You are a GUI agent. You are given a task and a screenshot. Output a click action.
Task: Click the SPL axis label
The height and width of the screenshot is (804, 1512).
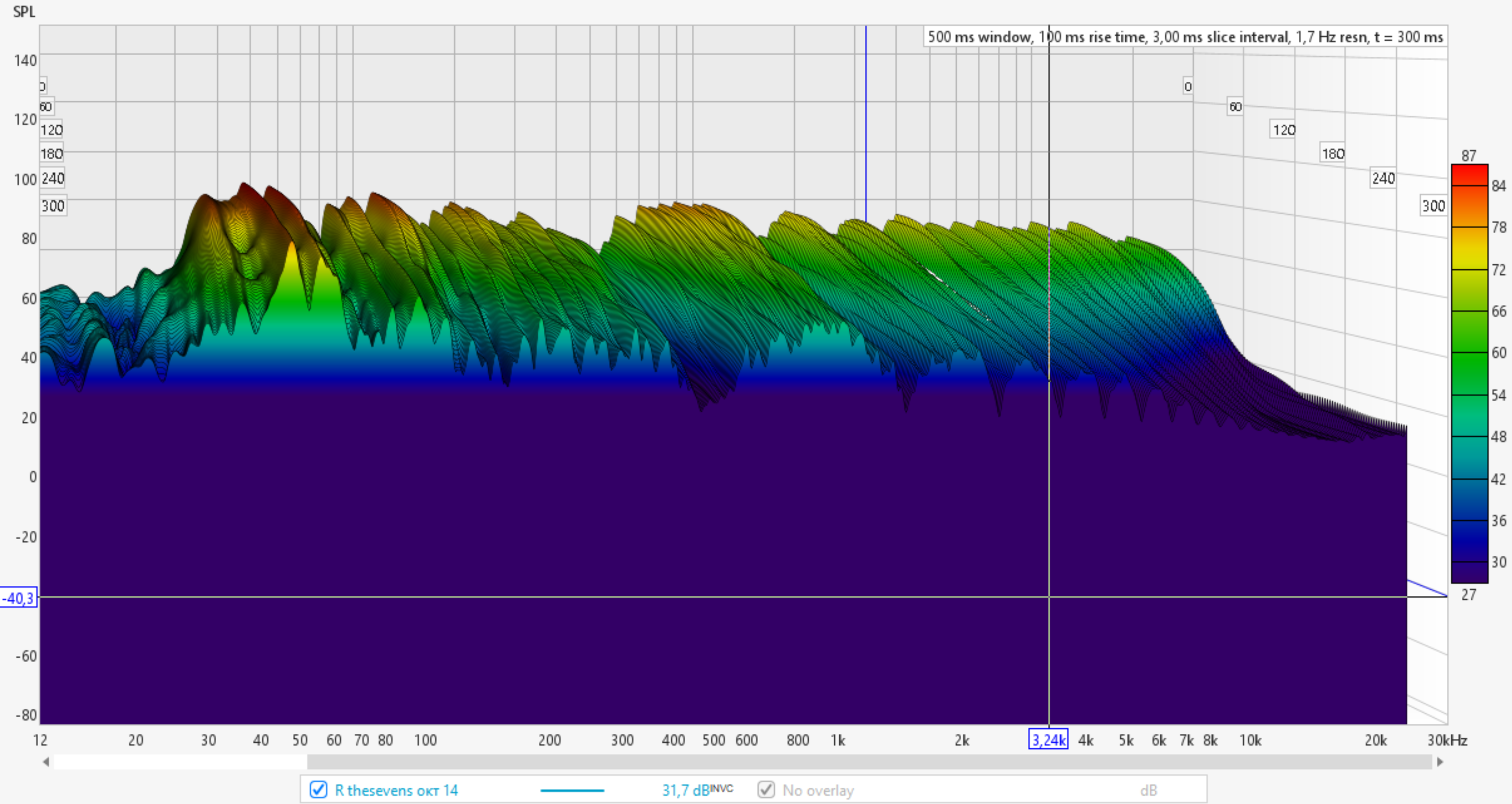[x=24, y=12]
